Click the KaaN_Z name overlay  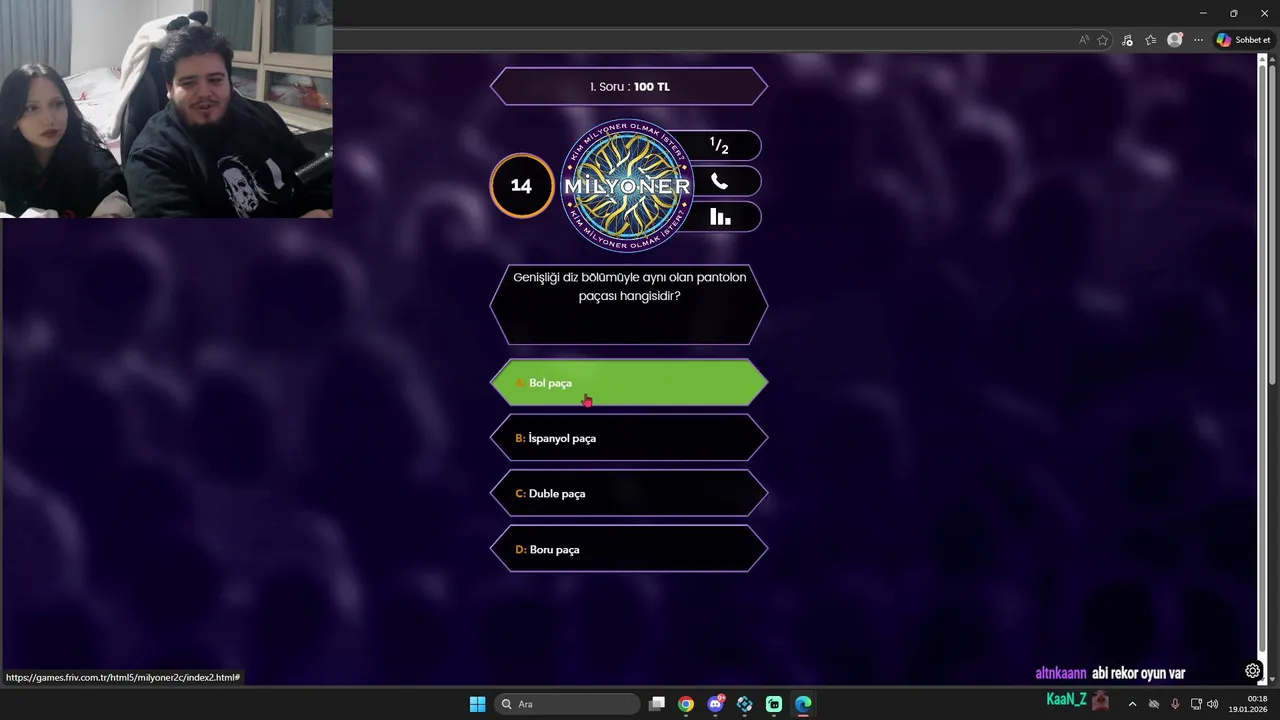tap(1067, 700)
